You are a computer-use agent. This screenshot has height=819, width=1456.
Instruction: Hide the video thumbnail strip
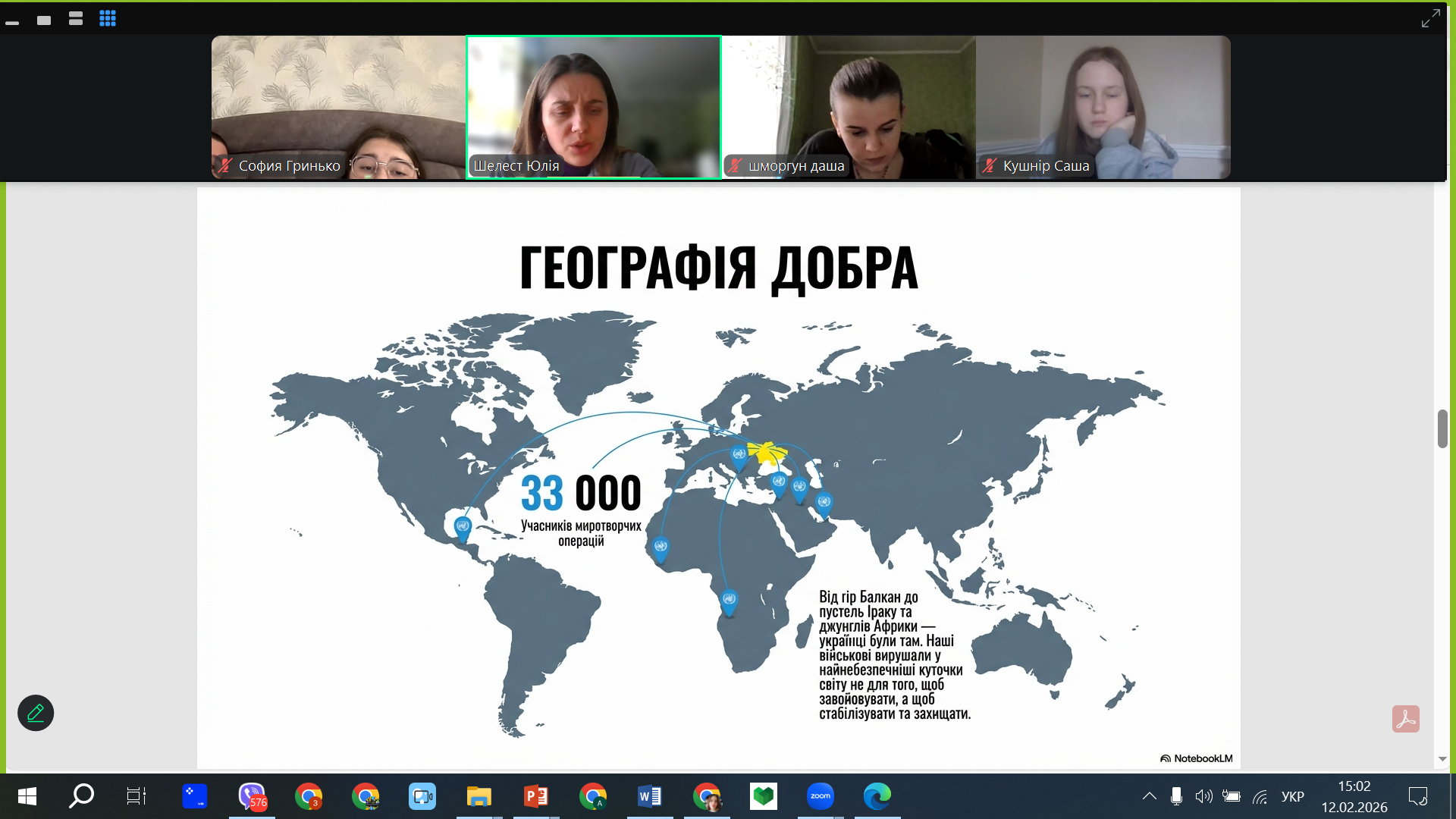click(12, 24)
